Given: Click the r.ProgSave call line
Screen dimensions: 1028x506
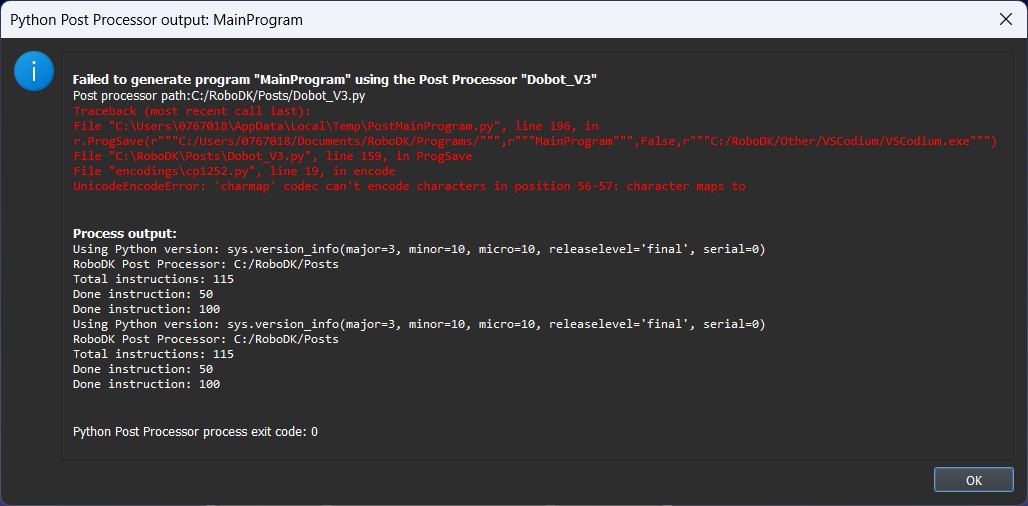Looking at the screenshot, I should [535, 141].
